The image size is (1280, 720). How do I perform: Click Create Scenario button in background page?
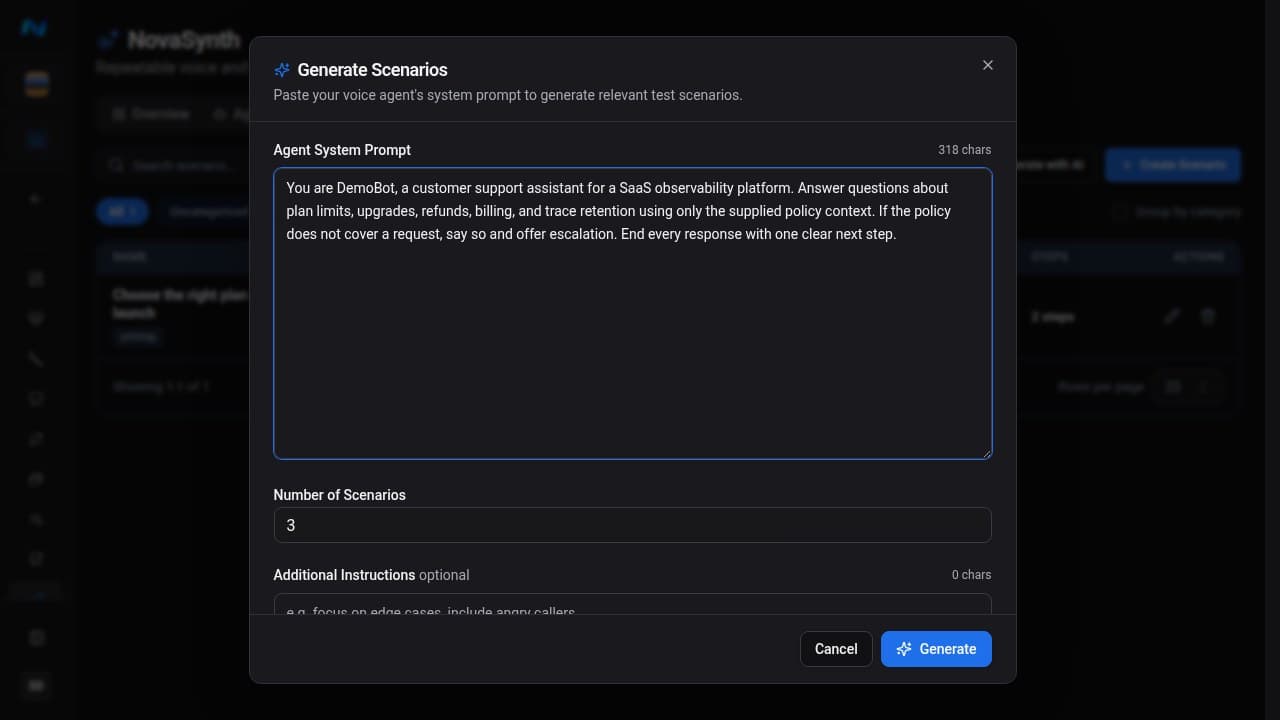(x=1173, y=165)
